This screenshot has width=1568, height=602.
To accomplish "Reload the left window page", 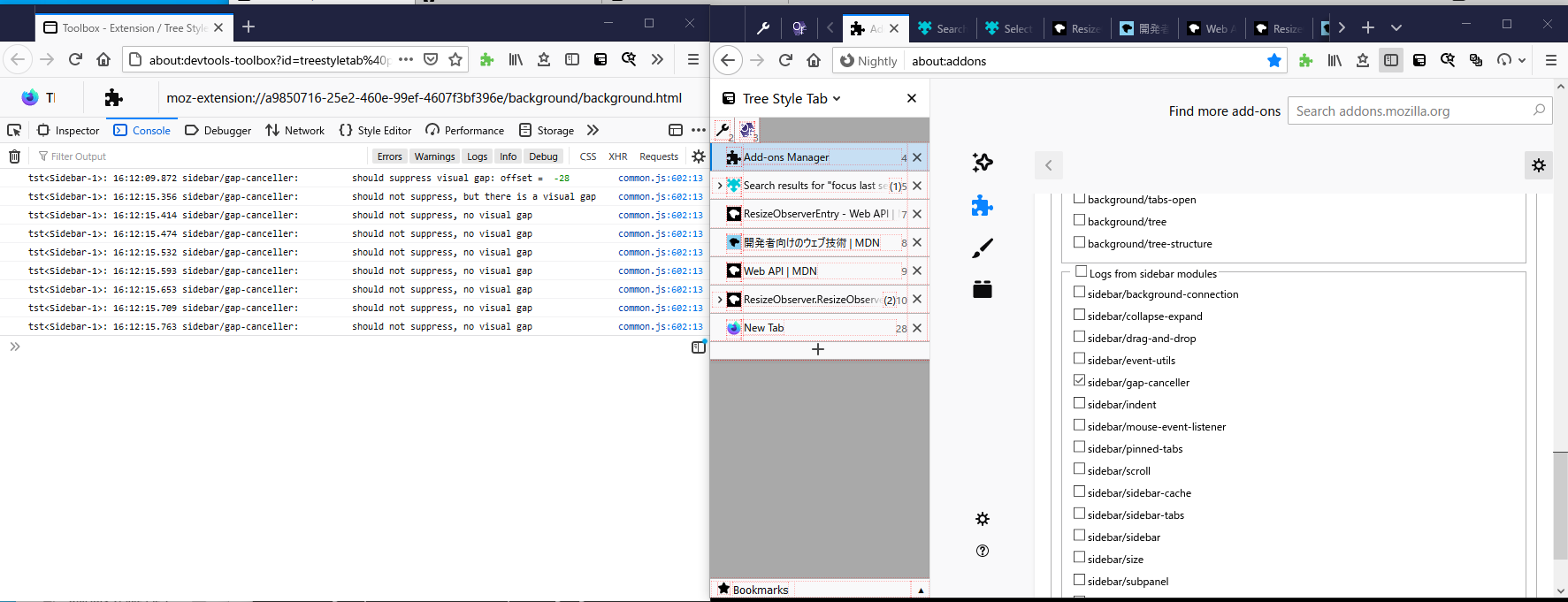I will (x=75, y=59).
